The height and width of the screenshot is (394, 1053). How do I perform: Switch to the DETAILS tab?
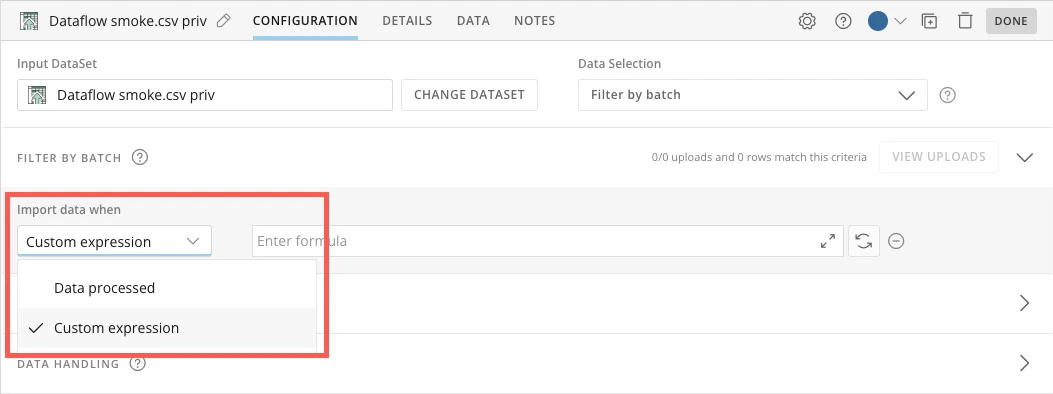click(407, 21)
